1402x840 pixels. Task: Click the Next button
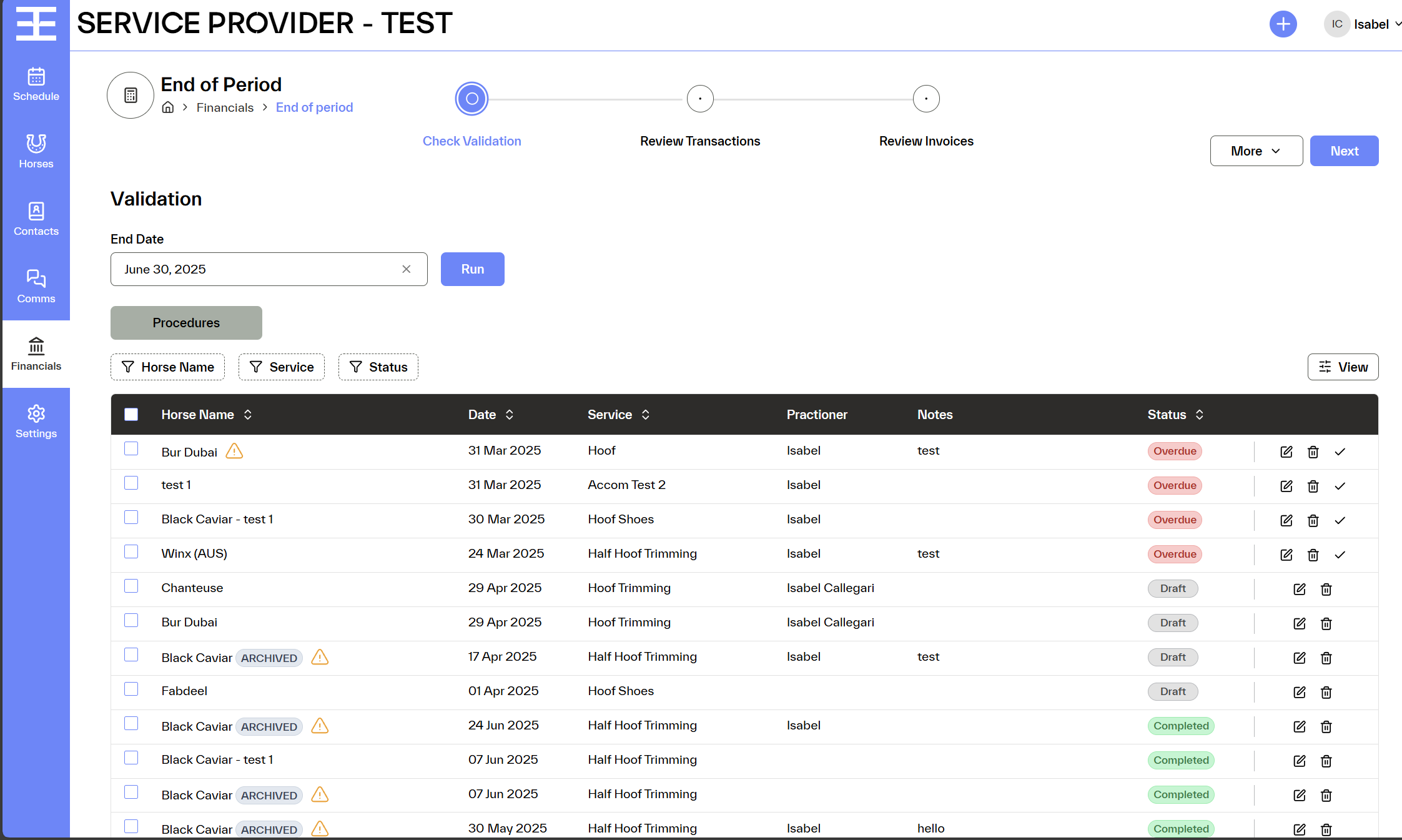click(x=1344, y=151)
